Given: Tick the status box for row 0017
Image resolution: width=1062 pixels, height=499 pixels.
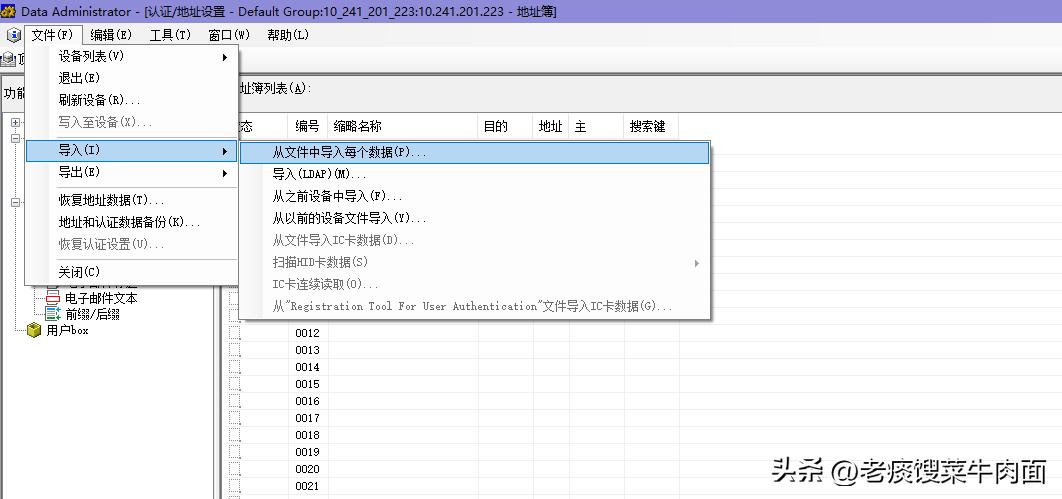Looking at the screenshot, I should pos(235,418).
